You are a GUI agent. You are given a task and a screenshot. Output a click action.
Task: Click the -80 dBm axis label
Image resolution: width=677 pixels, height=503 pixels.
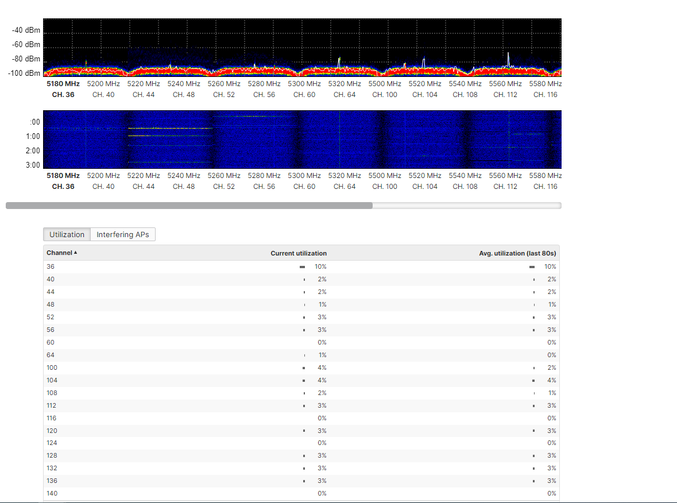click(x=26, y=59)
